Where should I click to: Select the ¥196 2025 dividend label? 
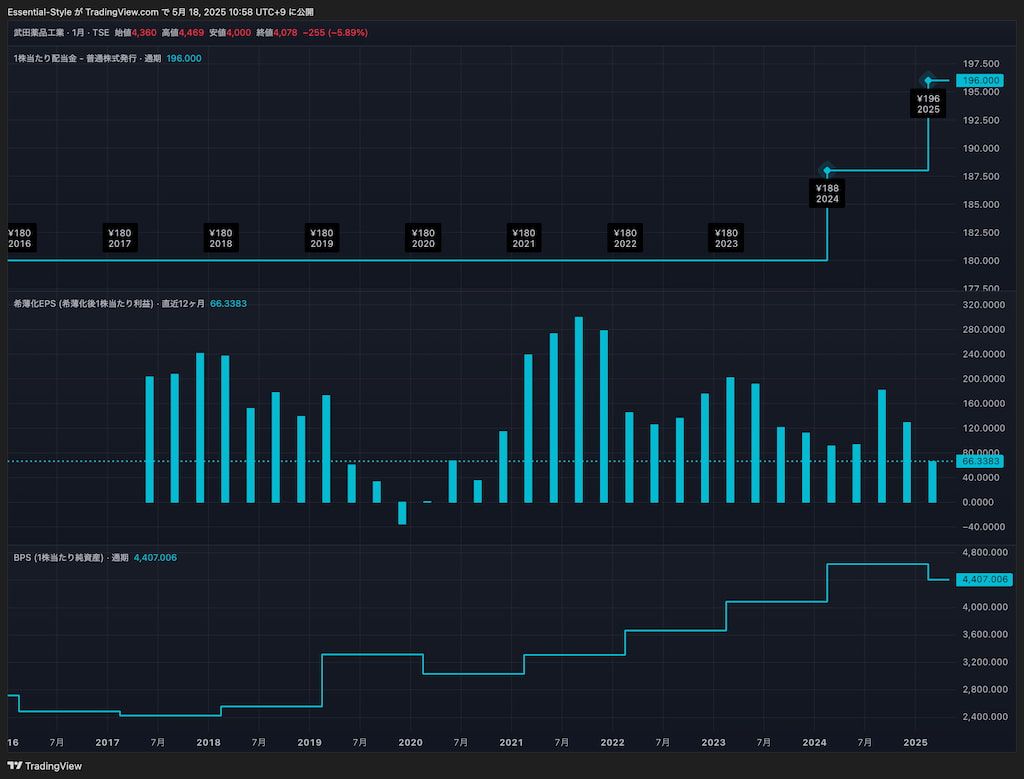(928, 104)
